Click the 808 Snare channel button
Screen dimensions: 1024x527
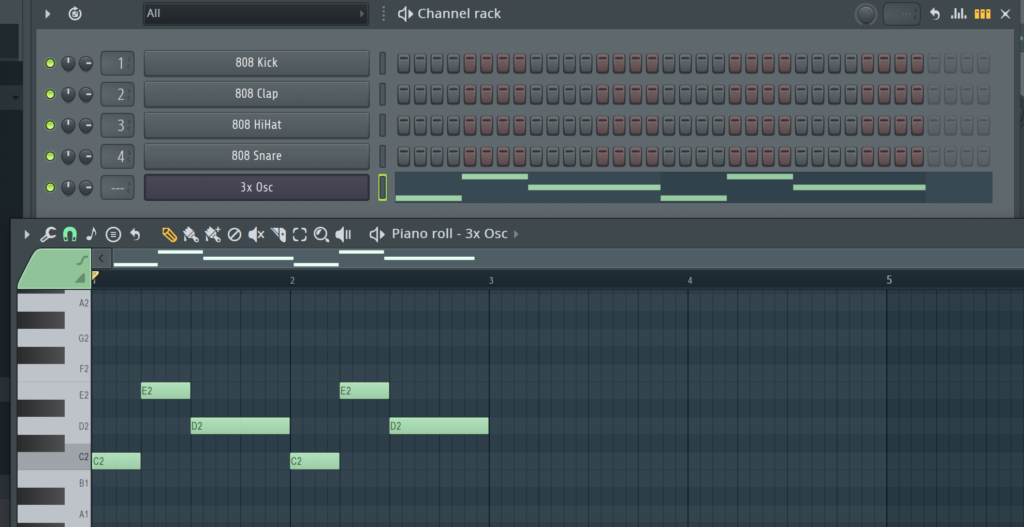coord(256,156)
